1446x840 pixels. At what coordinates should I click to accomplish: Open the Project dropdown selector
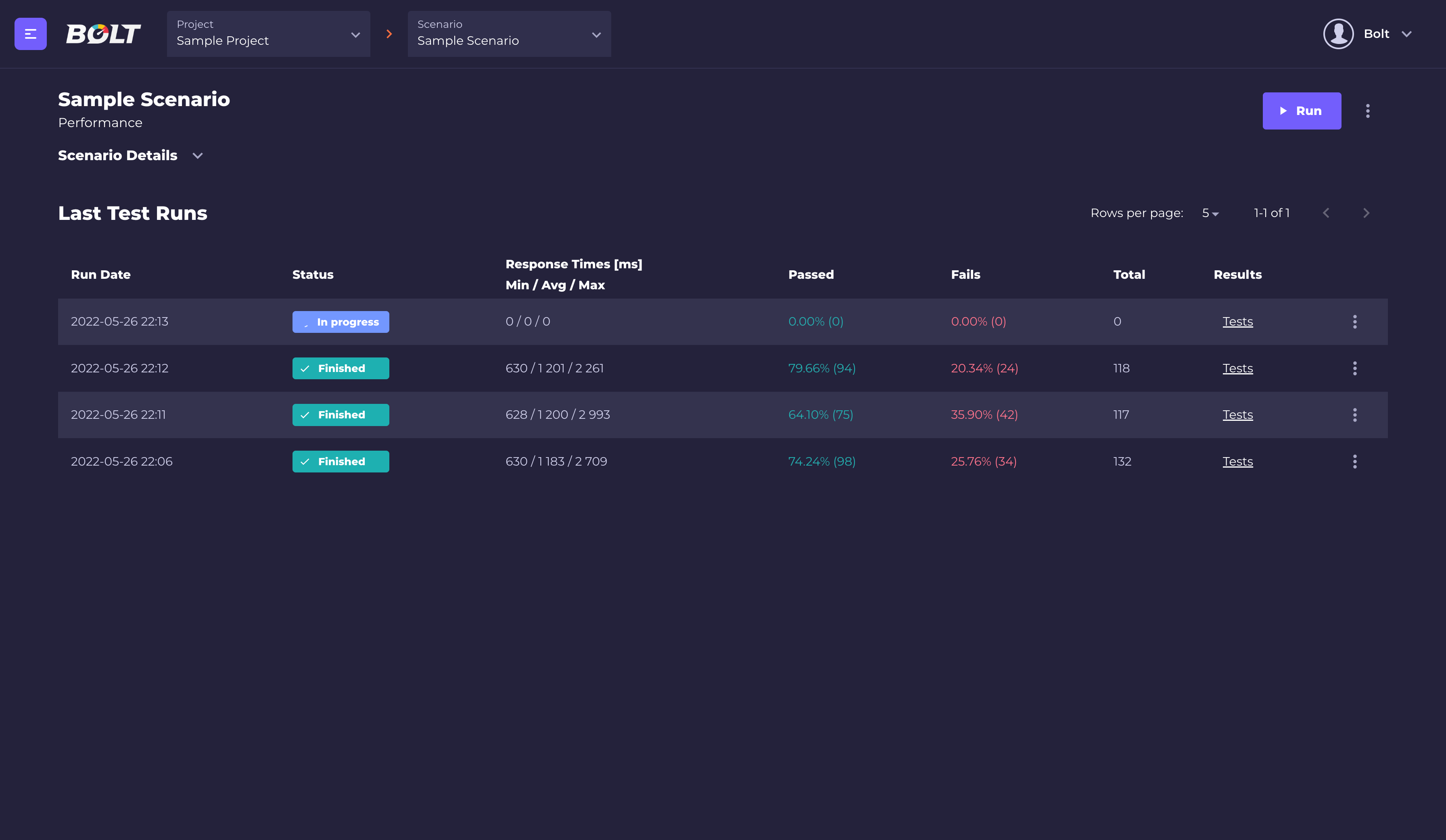point(268,33)
